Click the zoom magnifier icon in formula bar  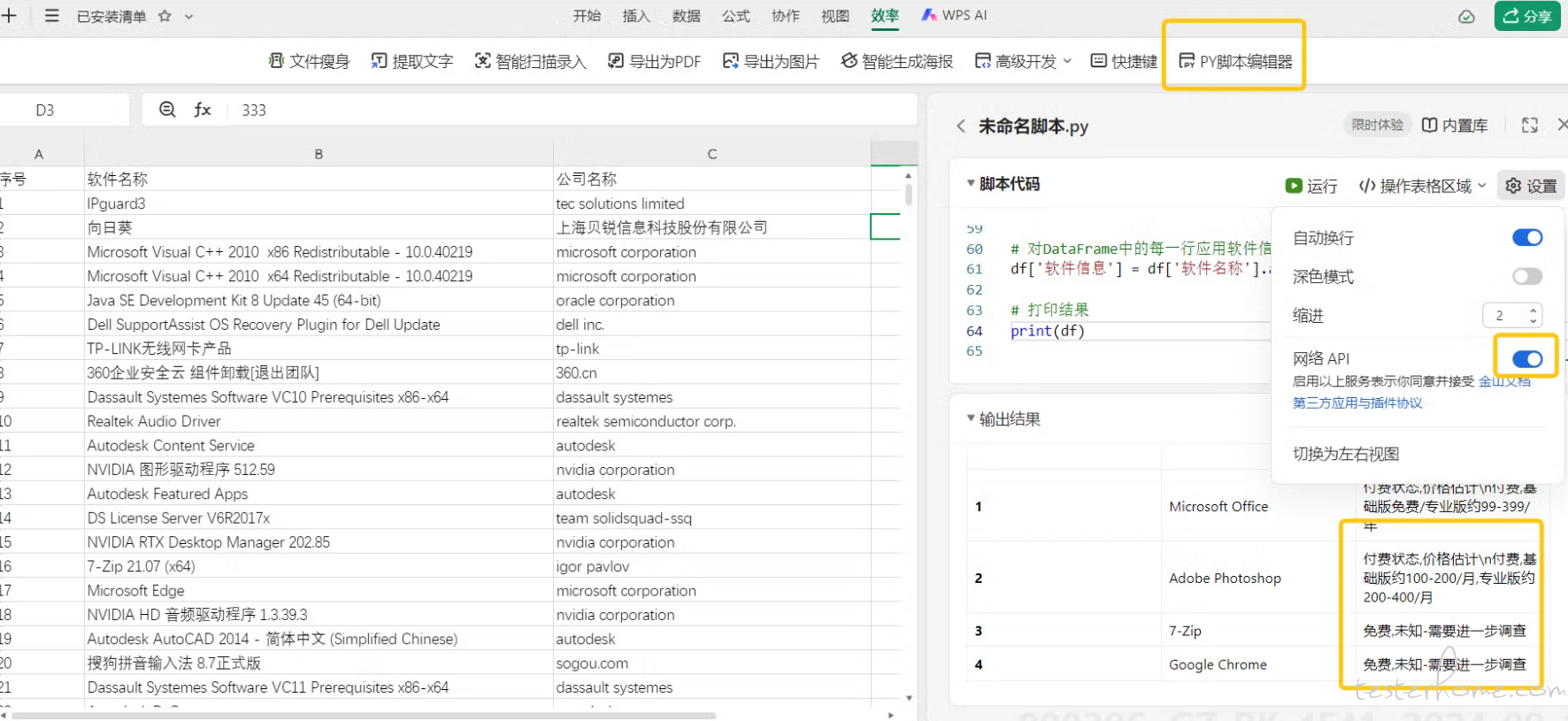pos(166,110)
